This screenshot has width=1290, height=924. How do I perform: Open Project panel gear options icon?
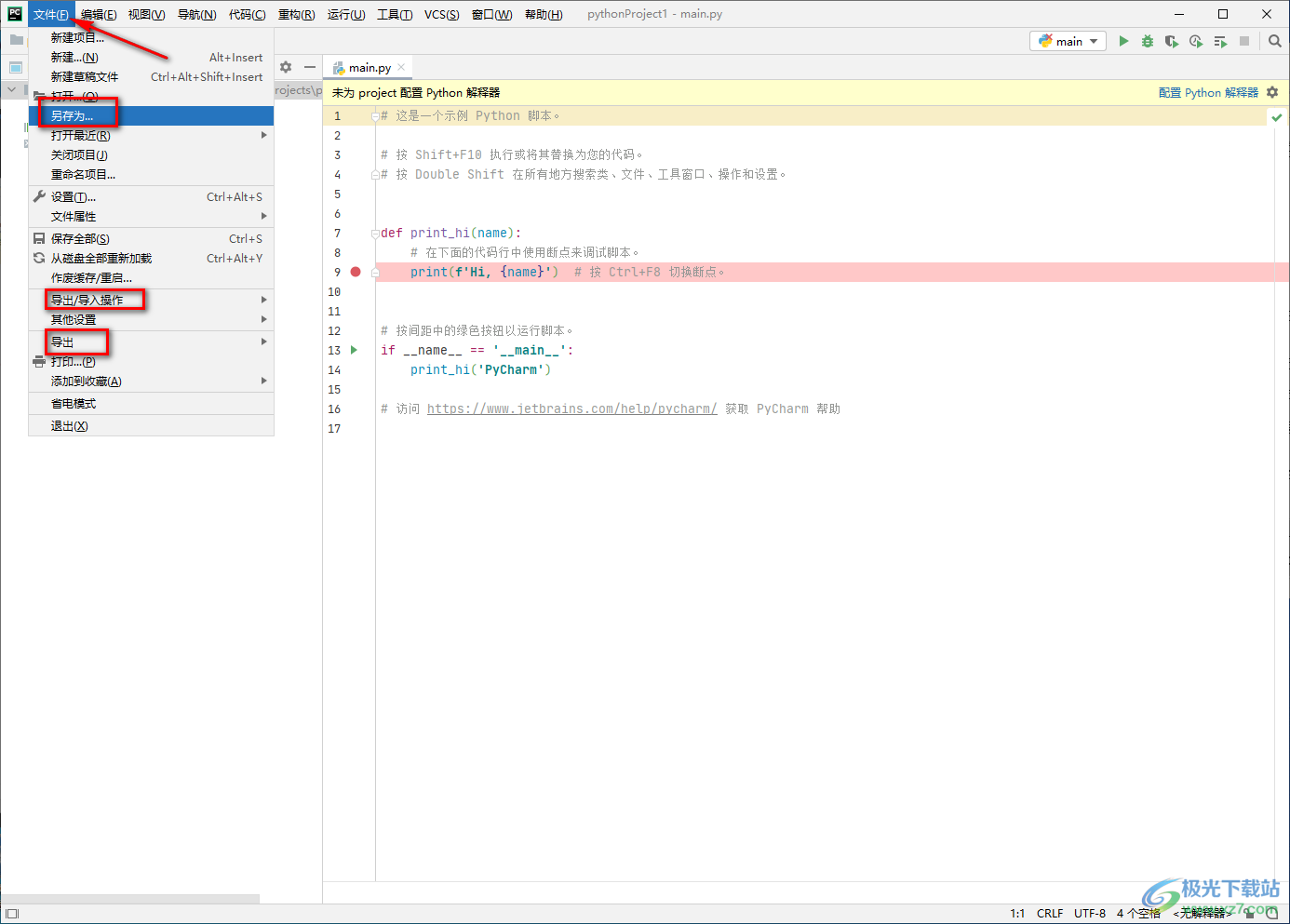286,67
